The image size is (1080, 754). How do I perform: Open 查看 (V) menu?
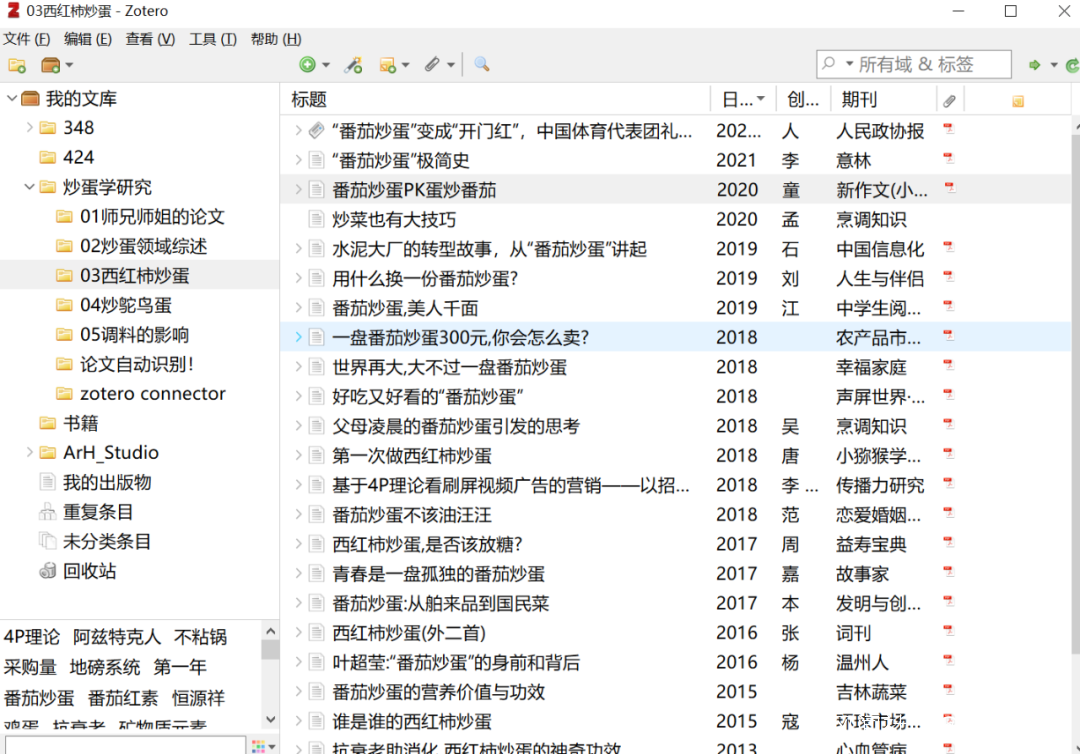150,39
